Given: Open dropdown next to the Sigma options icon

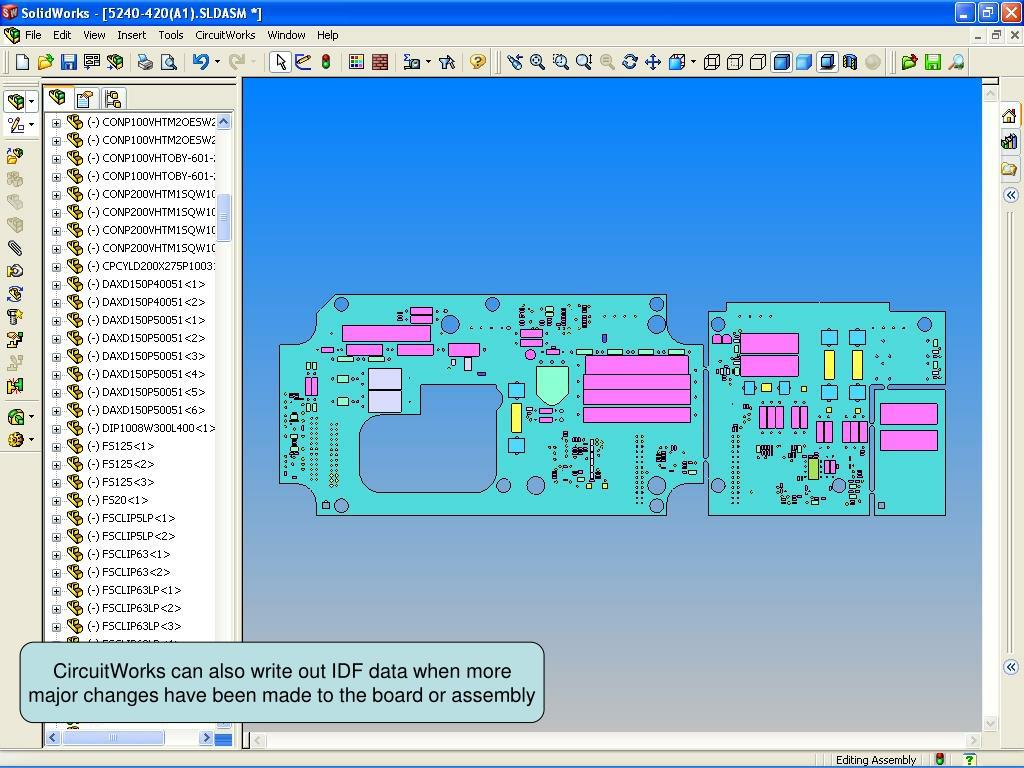Looking at the screenshot, I should point(428,62).
